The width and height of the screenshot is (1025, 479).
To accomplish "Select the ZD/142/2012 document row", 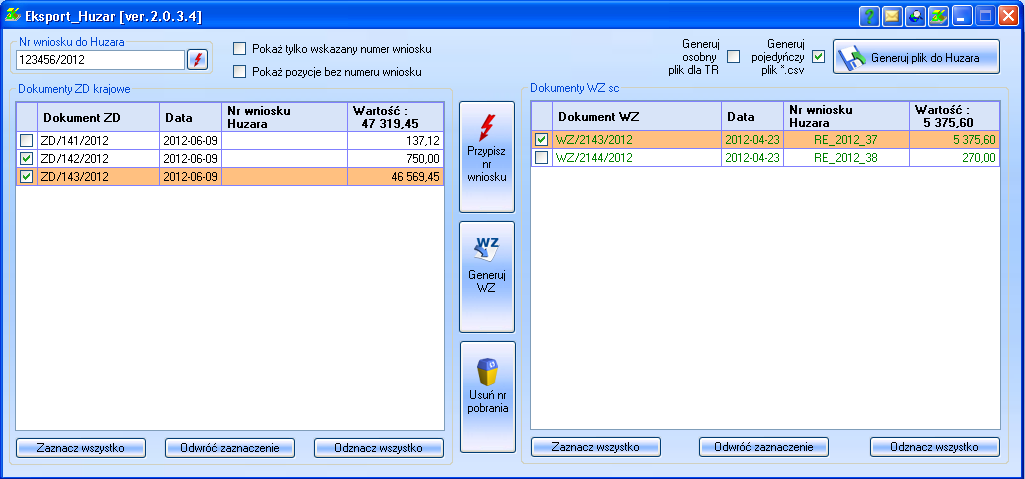I will [x=98, y=159].
